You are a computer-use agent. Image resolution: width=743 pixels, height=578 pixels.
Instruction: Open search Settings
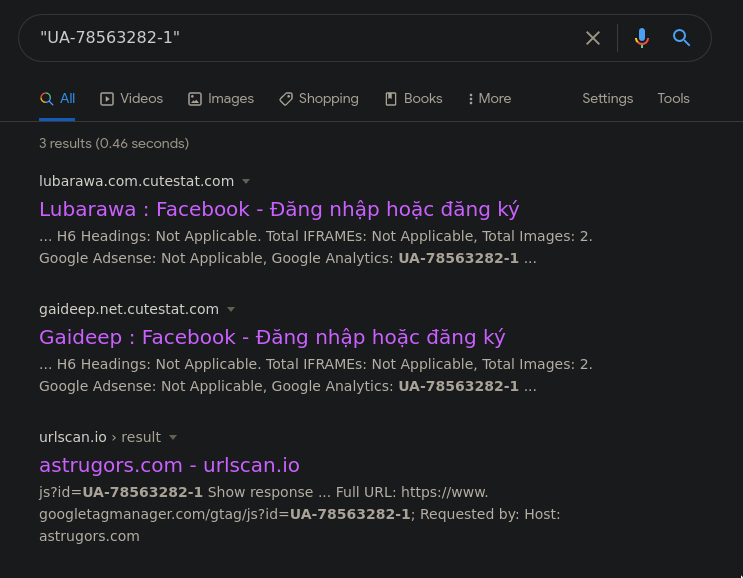point(607,99)
